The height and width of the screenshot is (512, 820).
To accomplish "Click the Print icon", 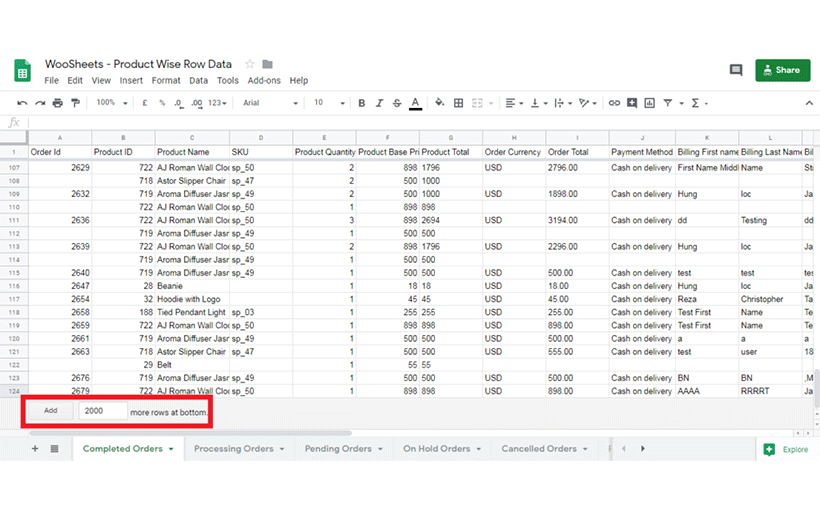I will click(x=58, y=103).
